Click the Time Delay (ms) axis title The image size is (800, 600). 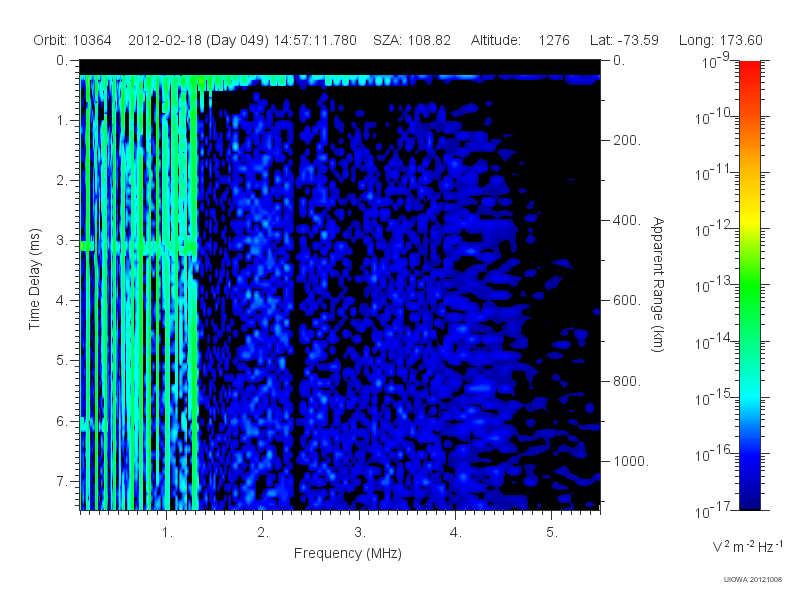(34, 279)
